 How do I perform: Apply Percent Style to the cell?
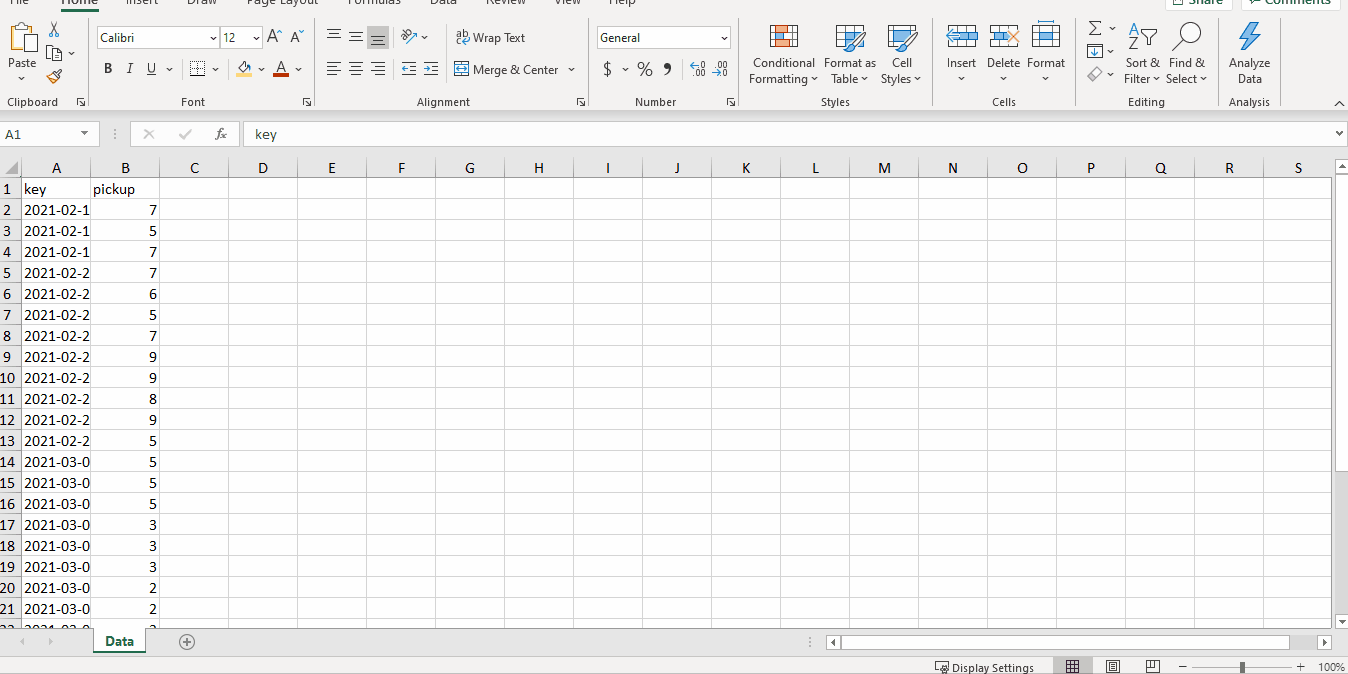[645, 69]
